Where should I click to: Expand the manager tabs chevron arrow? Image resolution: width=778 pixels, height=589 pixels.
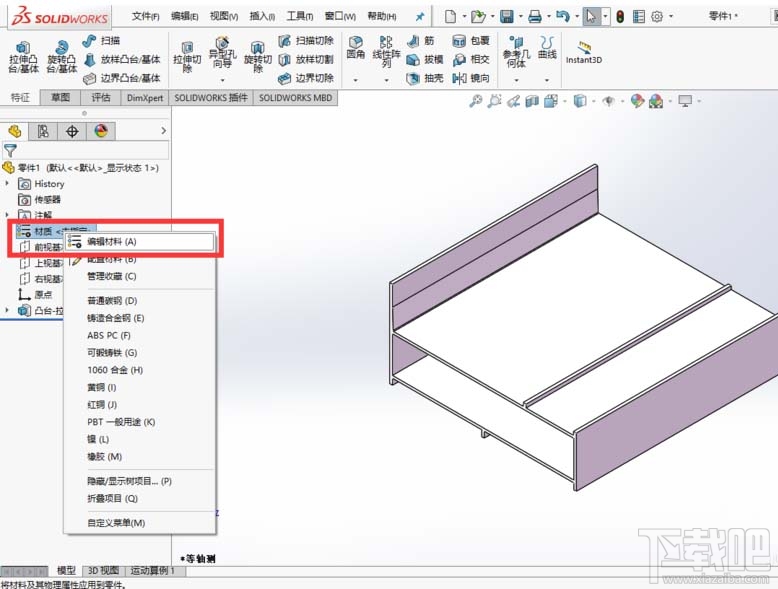click(x=163, y=131)
